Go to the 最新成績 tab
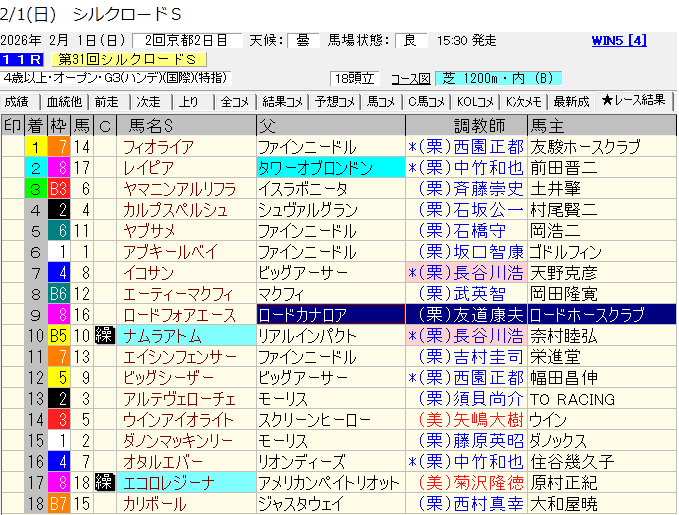The image size is (679, 515). (570, 101)
